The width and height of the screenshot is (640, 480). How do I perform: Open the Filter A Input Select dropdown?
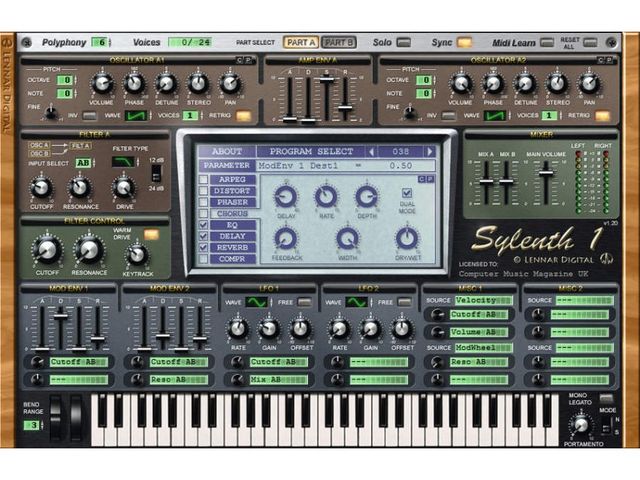(x=83, y=163)
